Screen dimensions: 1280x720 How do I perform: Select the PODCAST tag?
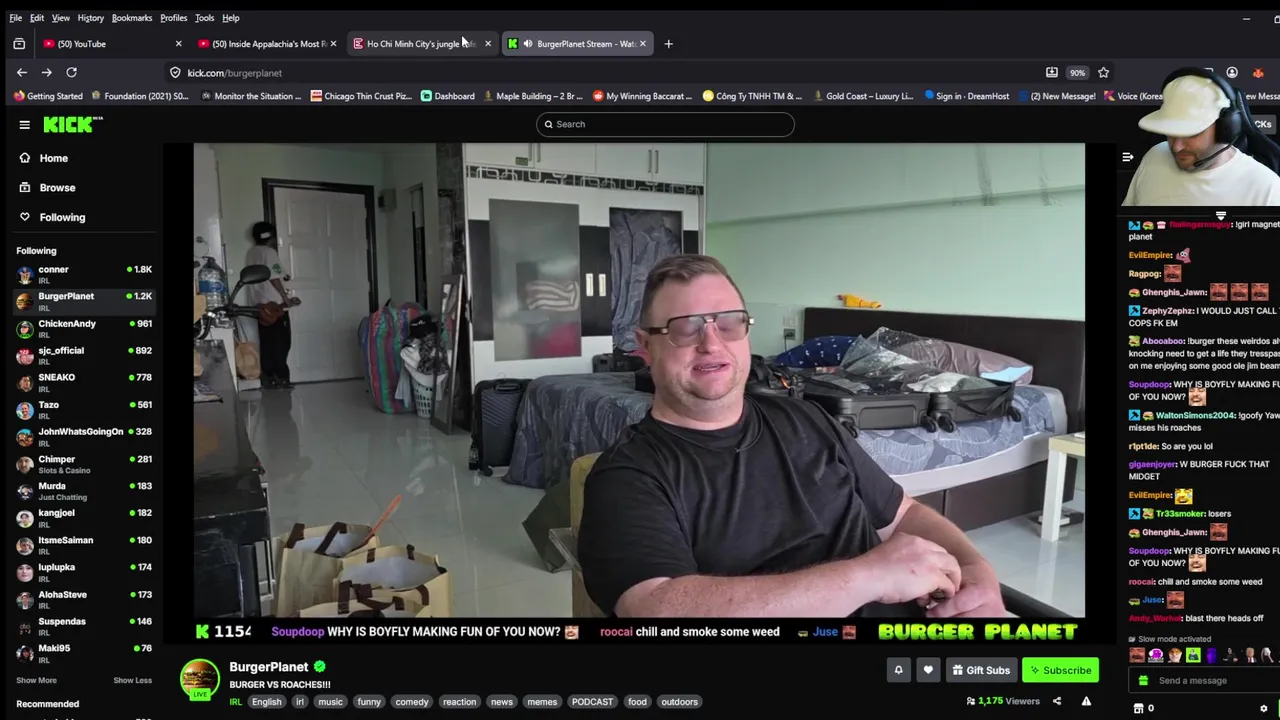coord(592,702)
